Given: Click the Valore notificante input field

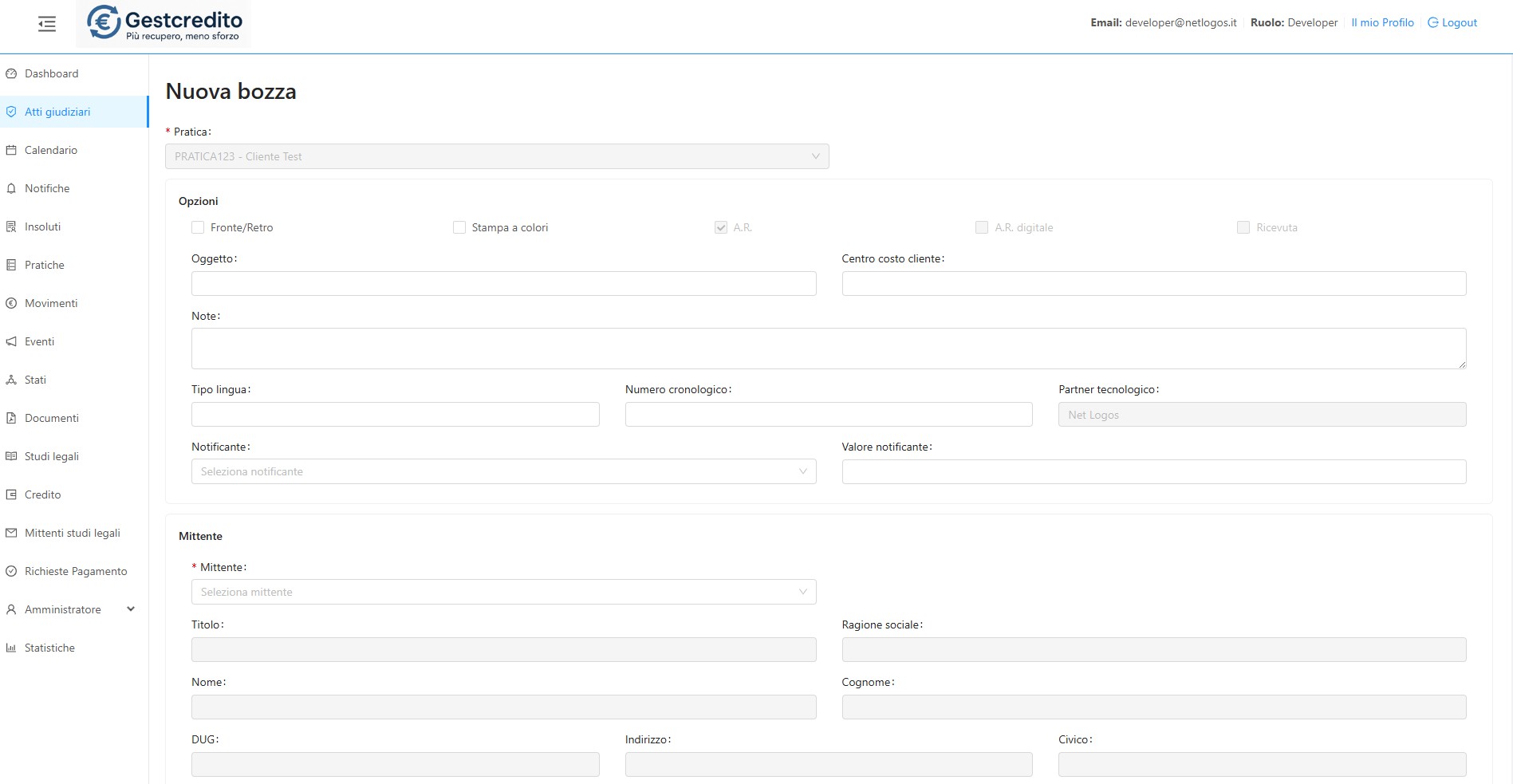Looking at the screenshot, I should pos(1154,471).
